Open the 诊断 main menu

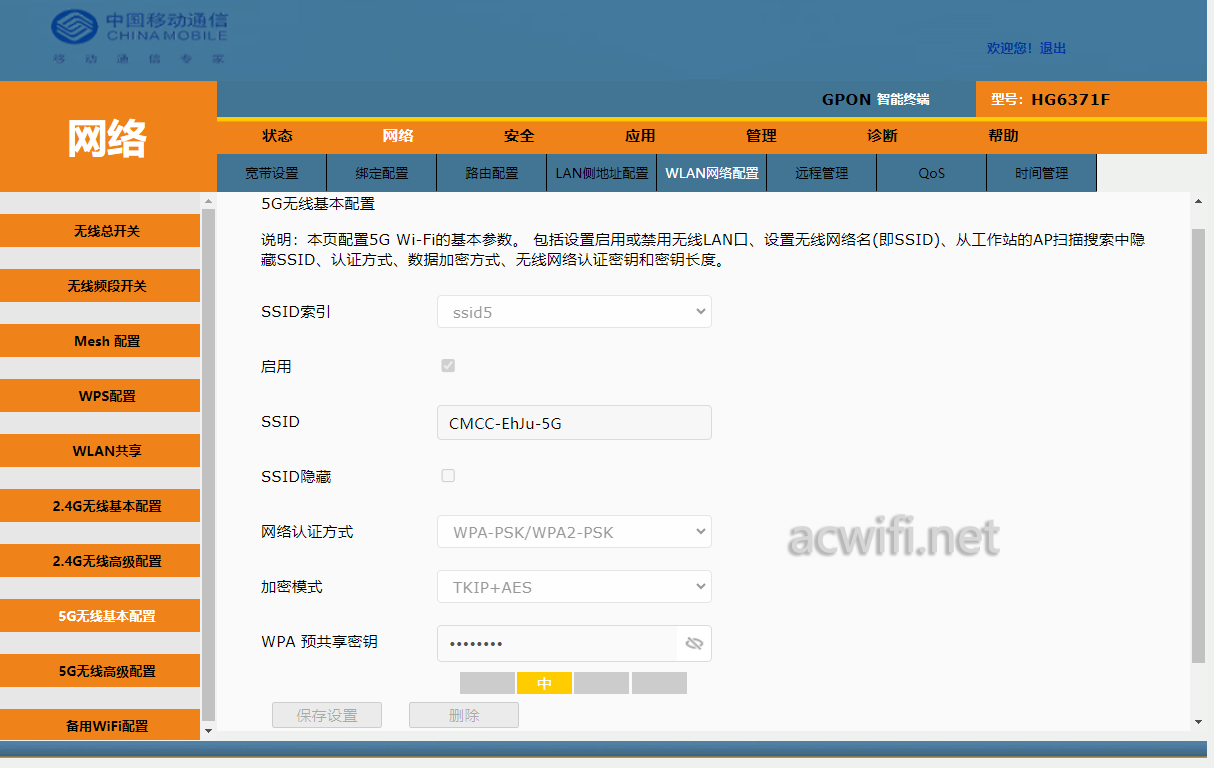882,136
